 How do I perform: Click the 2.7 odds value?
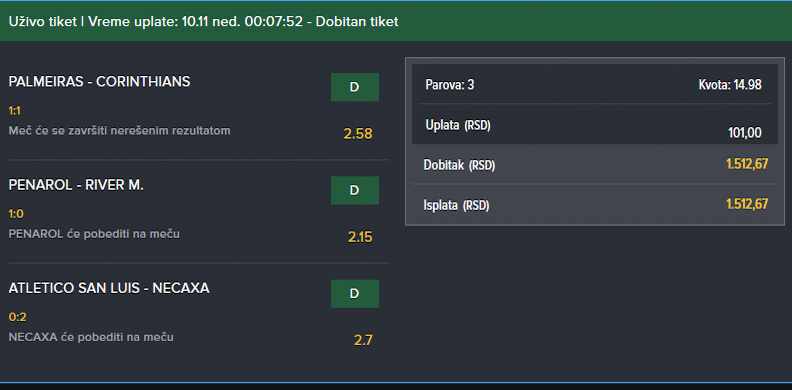point(363,340)
